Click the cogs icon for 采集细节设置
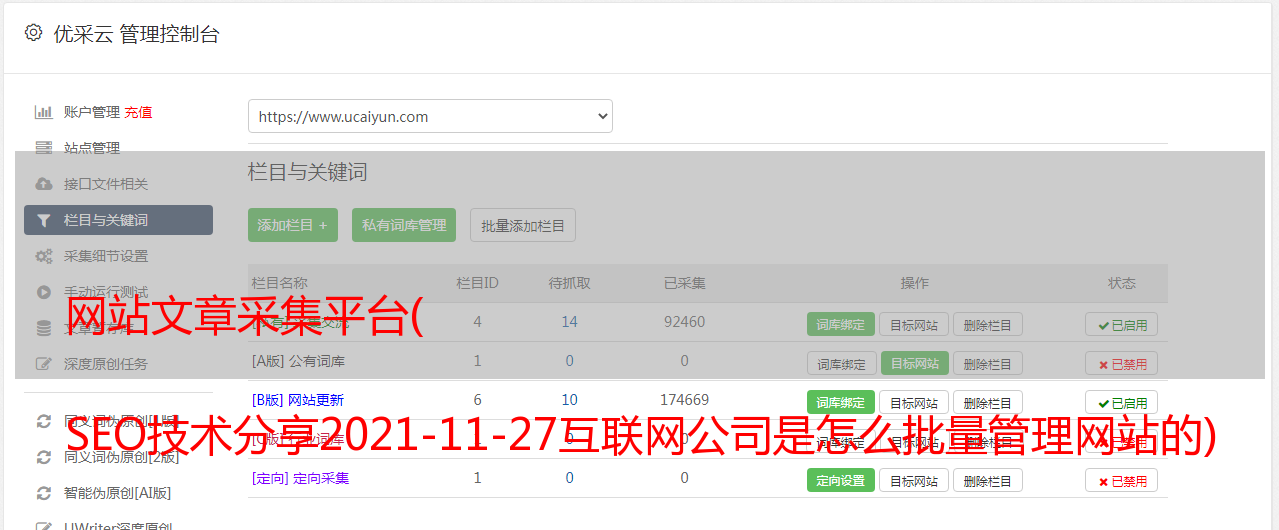1279x530 pixels. click(x=44, y=256)
